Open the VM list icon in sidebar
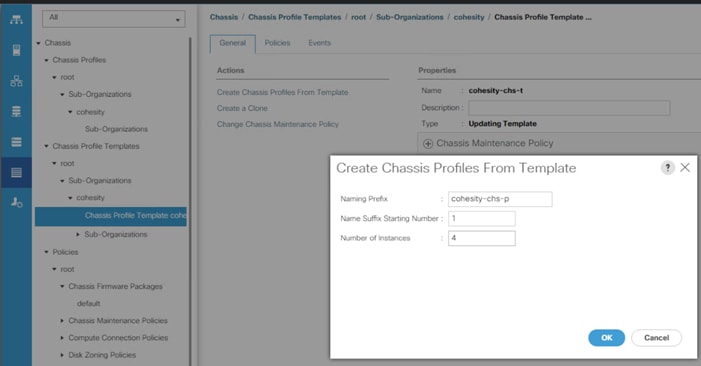 (x=17, y=142)
